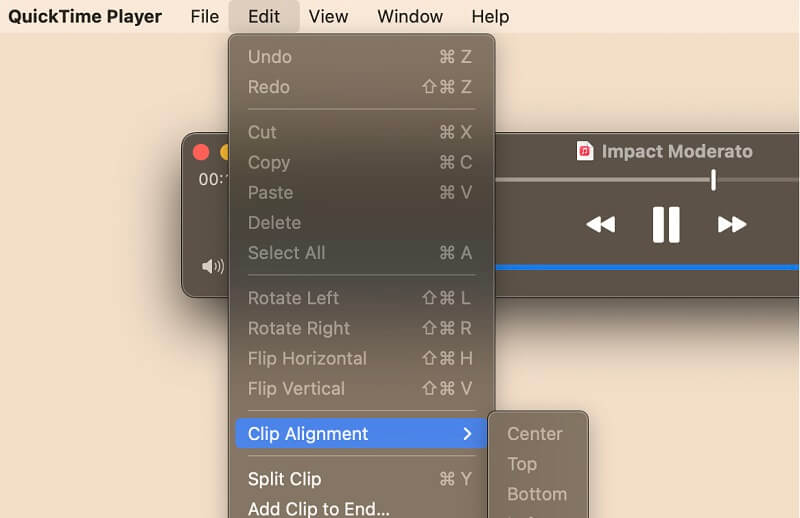This screenshot has height=518, width=800.
Task: Open the QuickTime Player app menu
Action: (x=85, y=16)
